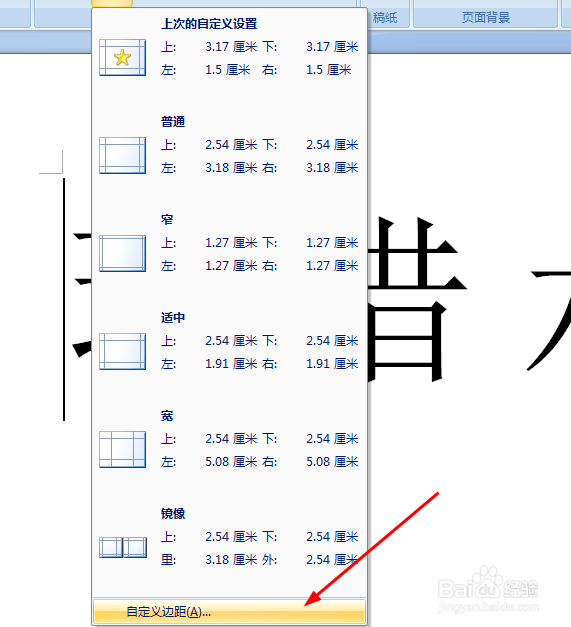Open 自定义边距(A)... custom margins option
The width and height of the screenshot is (571, 627).
229,611
